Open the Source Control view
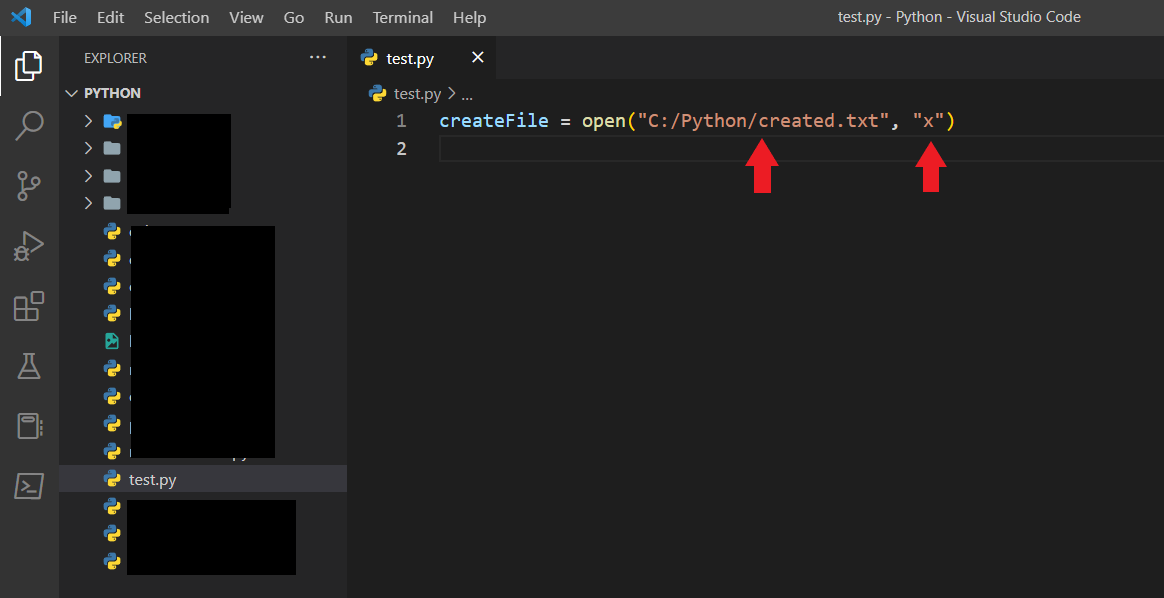This screenshot has width=1164, height=598. [x=29, y=185]
